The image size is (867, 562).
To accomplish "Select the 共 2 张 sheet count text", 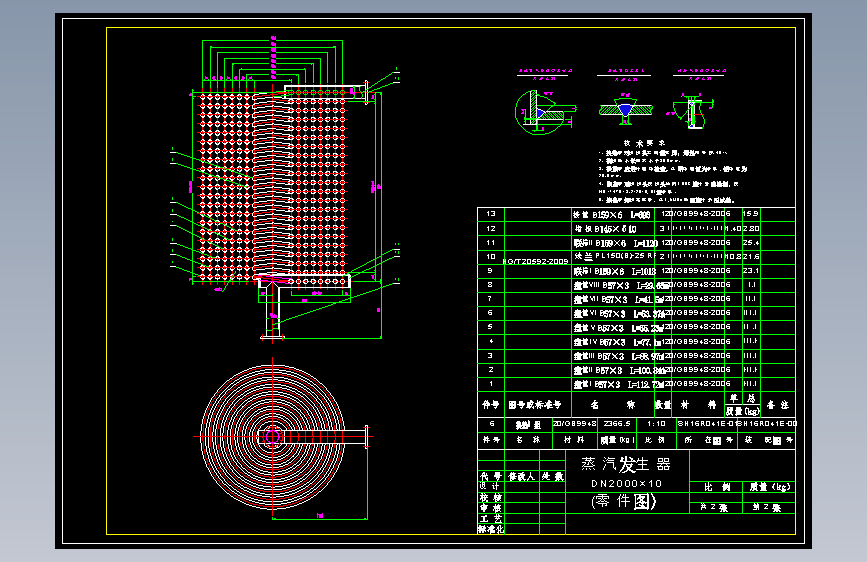I will (x=714, y=507).
